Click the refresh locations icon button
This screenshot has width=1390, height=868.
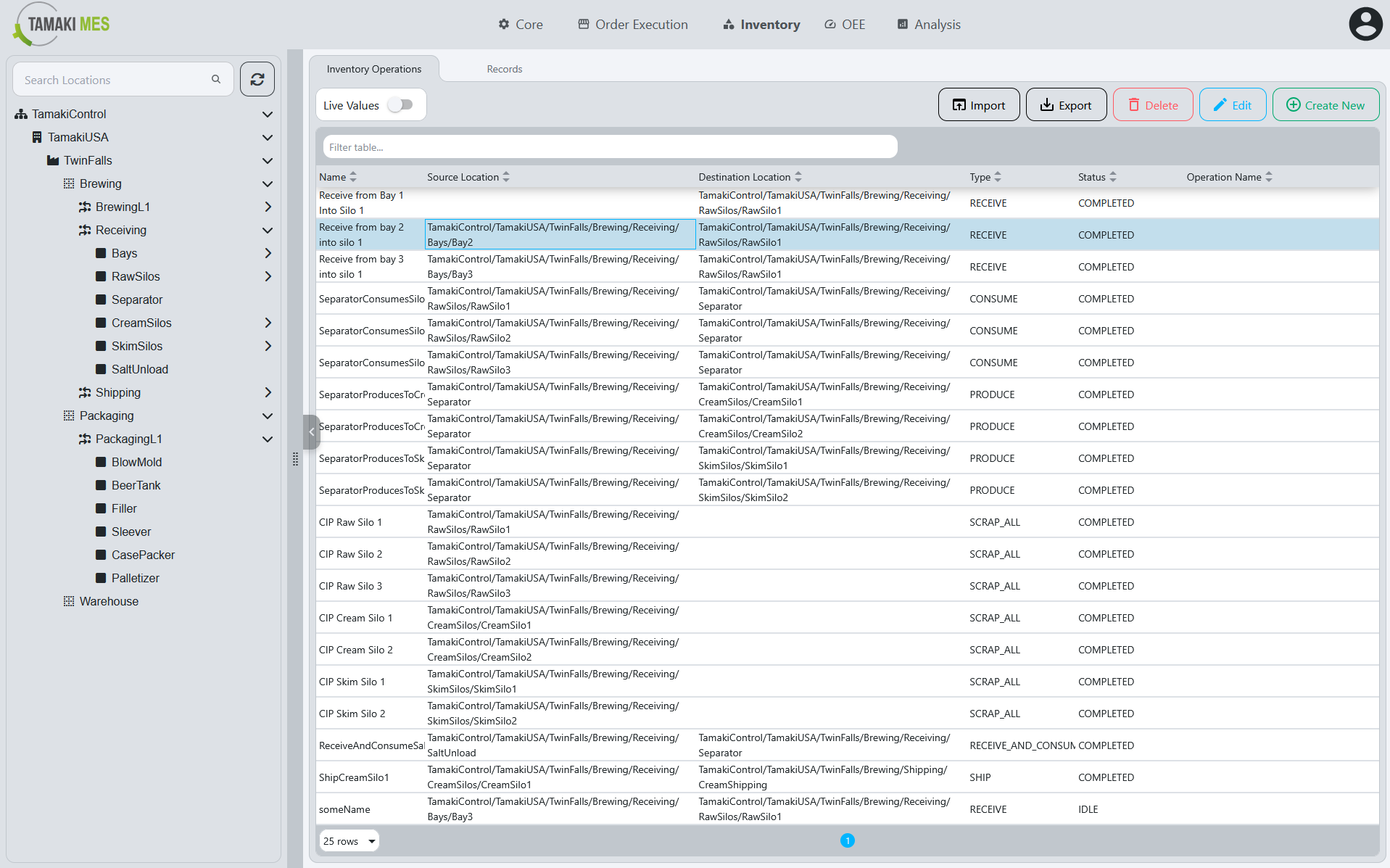(257, 80)
